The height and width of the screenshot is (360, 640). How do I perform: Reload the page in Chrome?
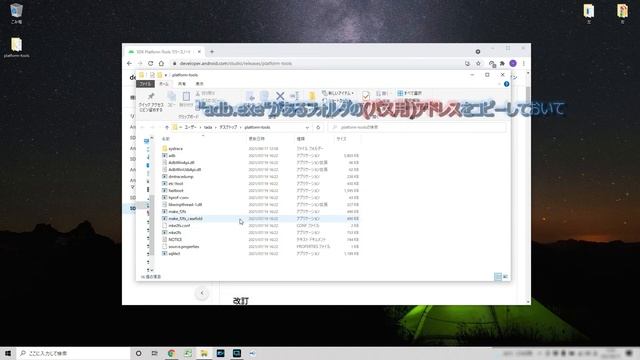pos(151,64)
